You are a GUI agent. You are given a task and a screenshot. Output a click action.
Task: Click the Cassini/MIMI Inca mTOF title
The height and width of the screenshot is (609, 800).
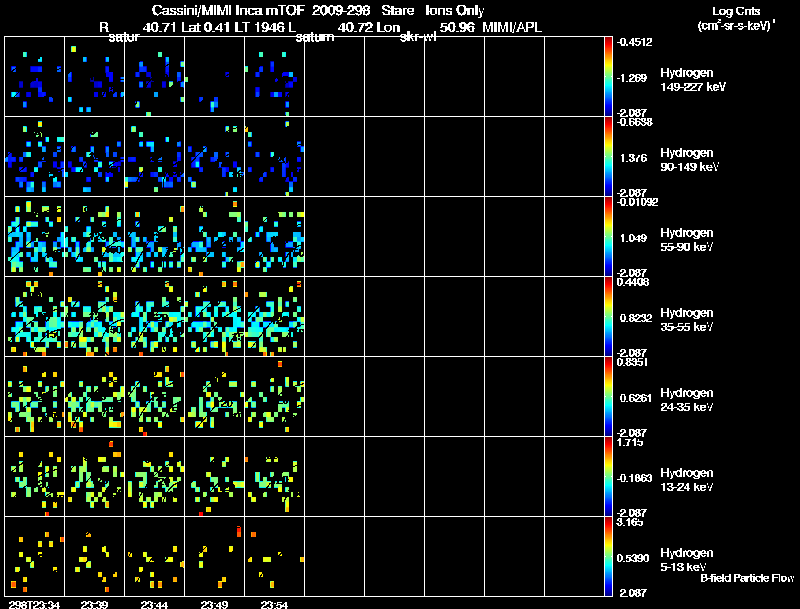click(221, 9)
